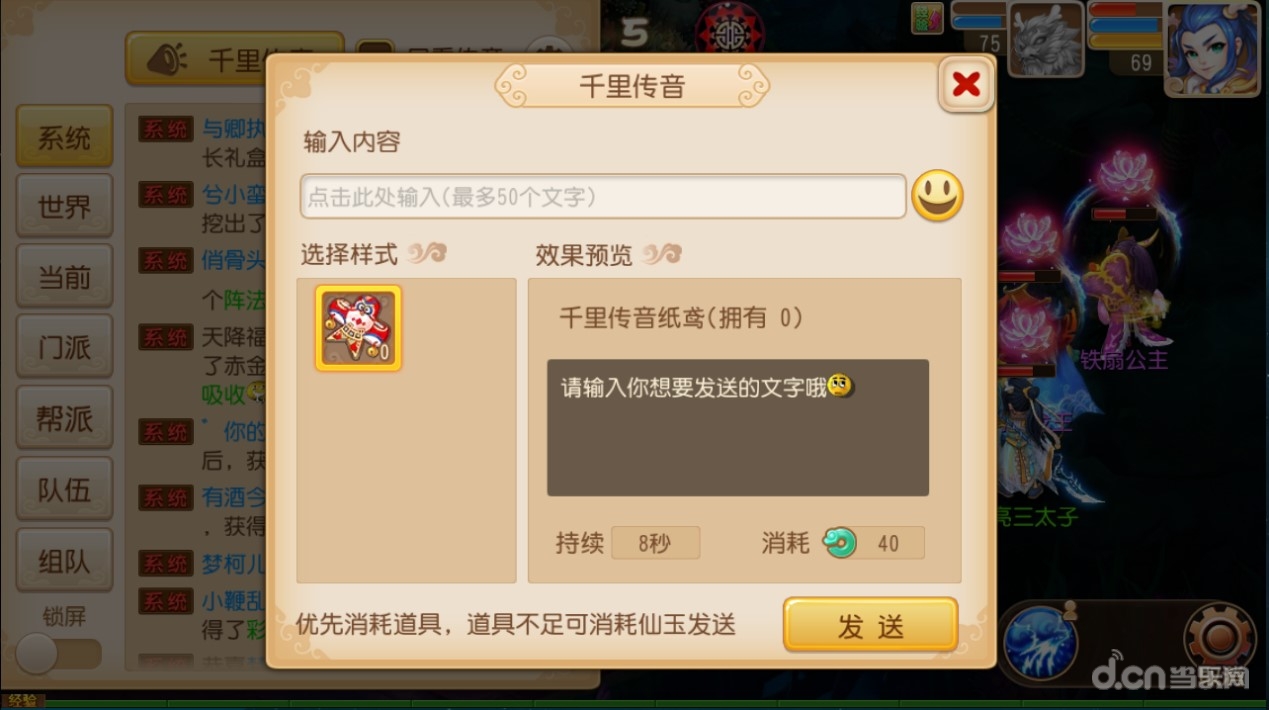This screenshot has width=1269, height=710.
Task: Select the 帮派 chat tab
Action: click(64, 418)
